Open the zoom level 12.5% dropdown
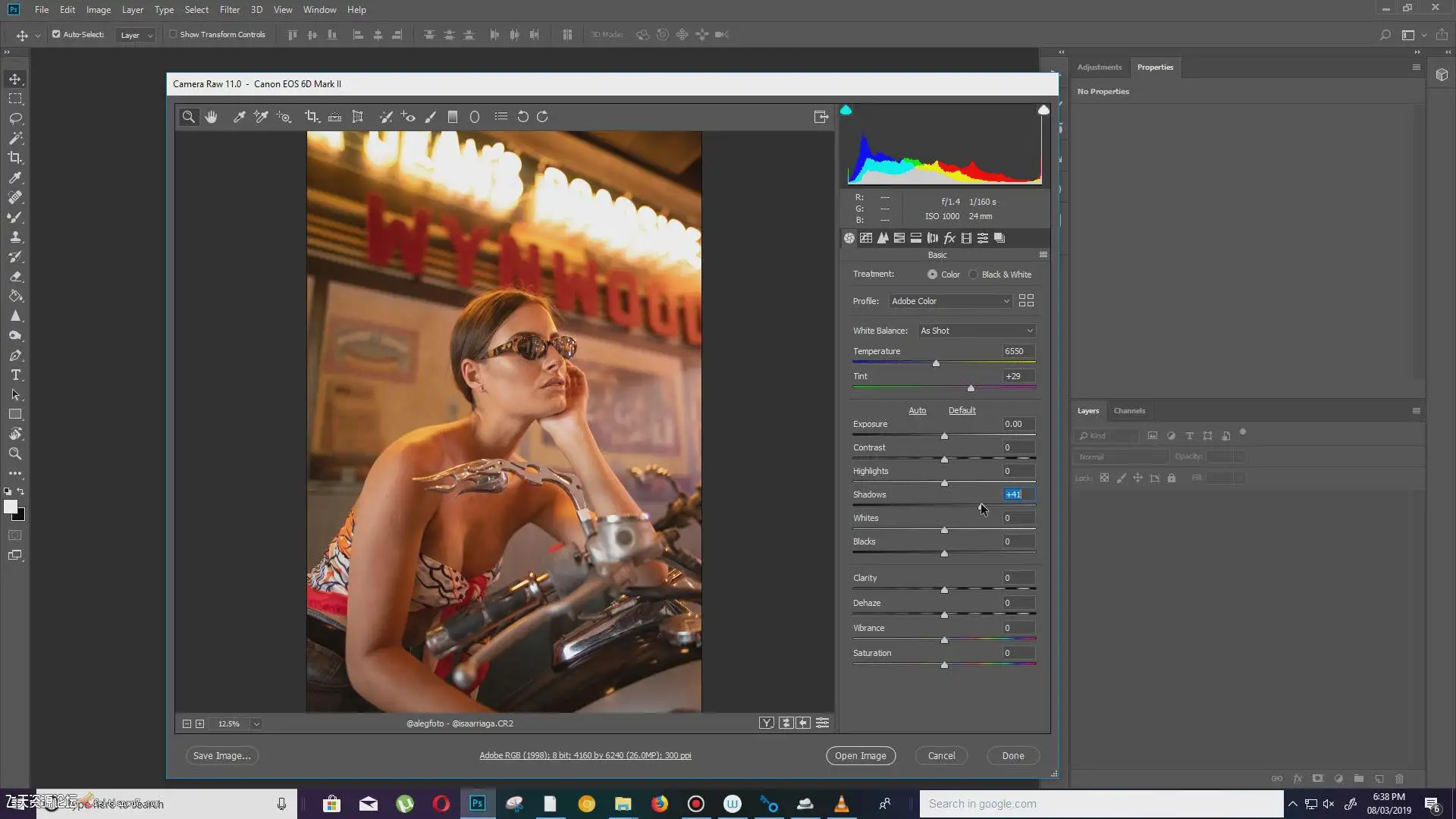This screenshot has height=819, width=1456. 256,724
